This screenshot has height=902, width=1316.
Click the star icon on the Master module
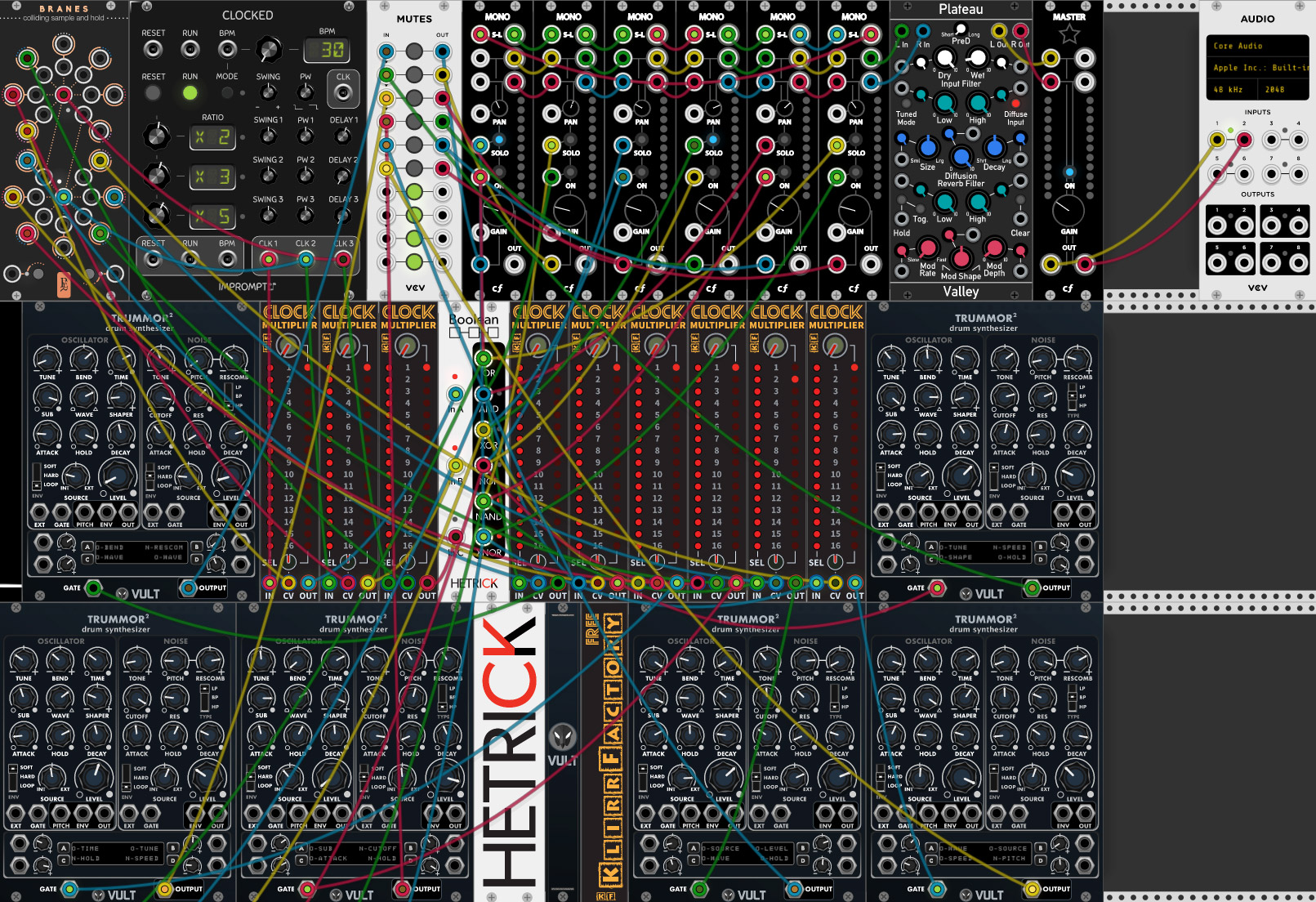(1068, 34)
